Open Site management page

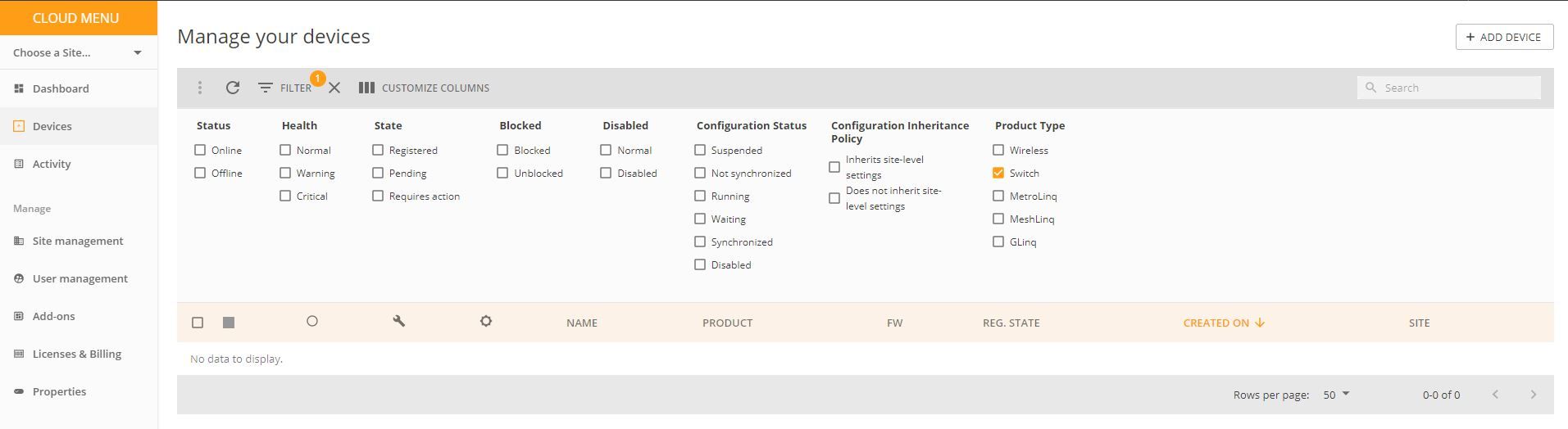click(79, 241)
